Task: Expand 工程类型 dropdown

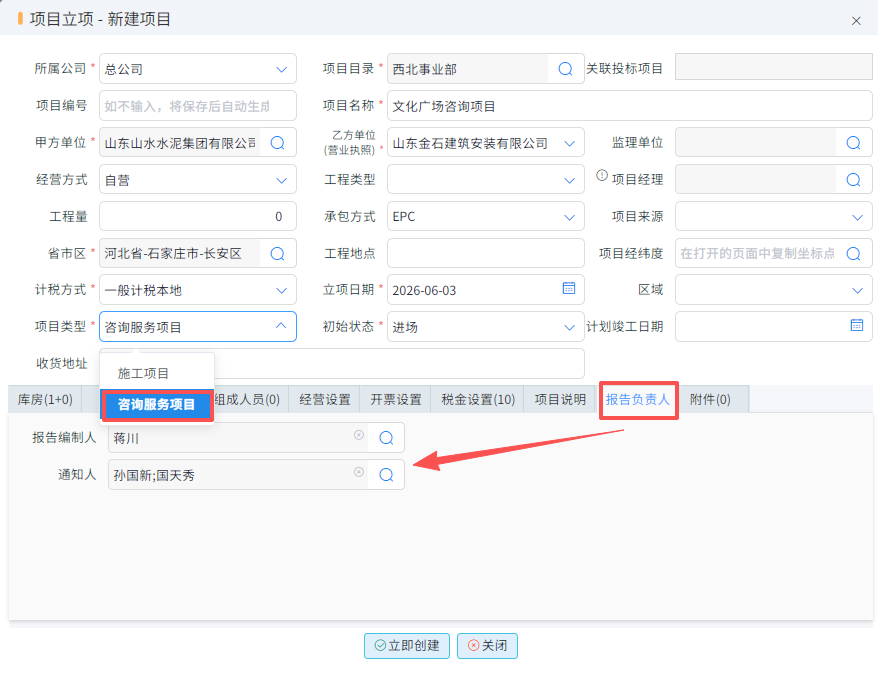Action: tap(569, 180)
